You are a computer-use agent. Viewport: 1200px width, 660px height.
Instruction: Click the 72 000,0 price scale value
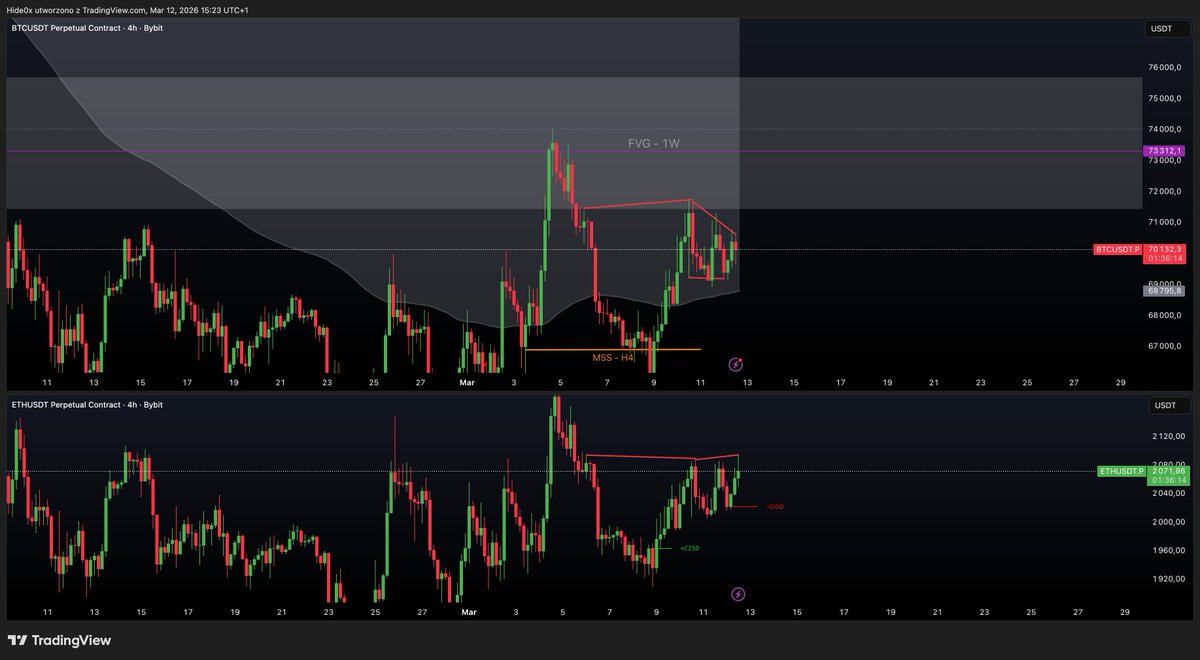coord(1165,192)
